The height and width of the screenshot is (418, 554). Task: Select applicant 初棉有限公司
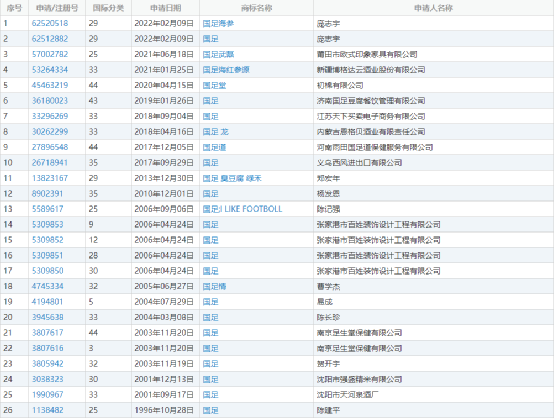pyautogui.click(x=340, y=85)
